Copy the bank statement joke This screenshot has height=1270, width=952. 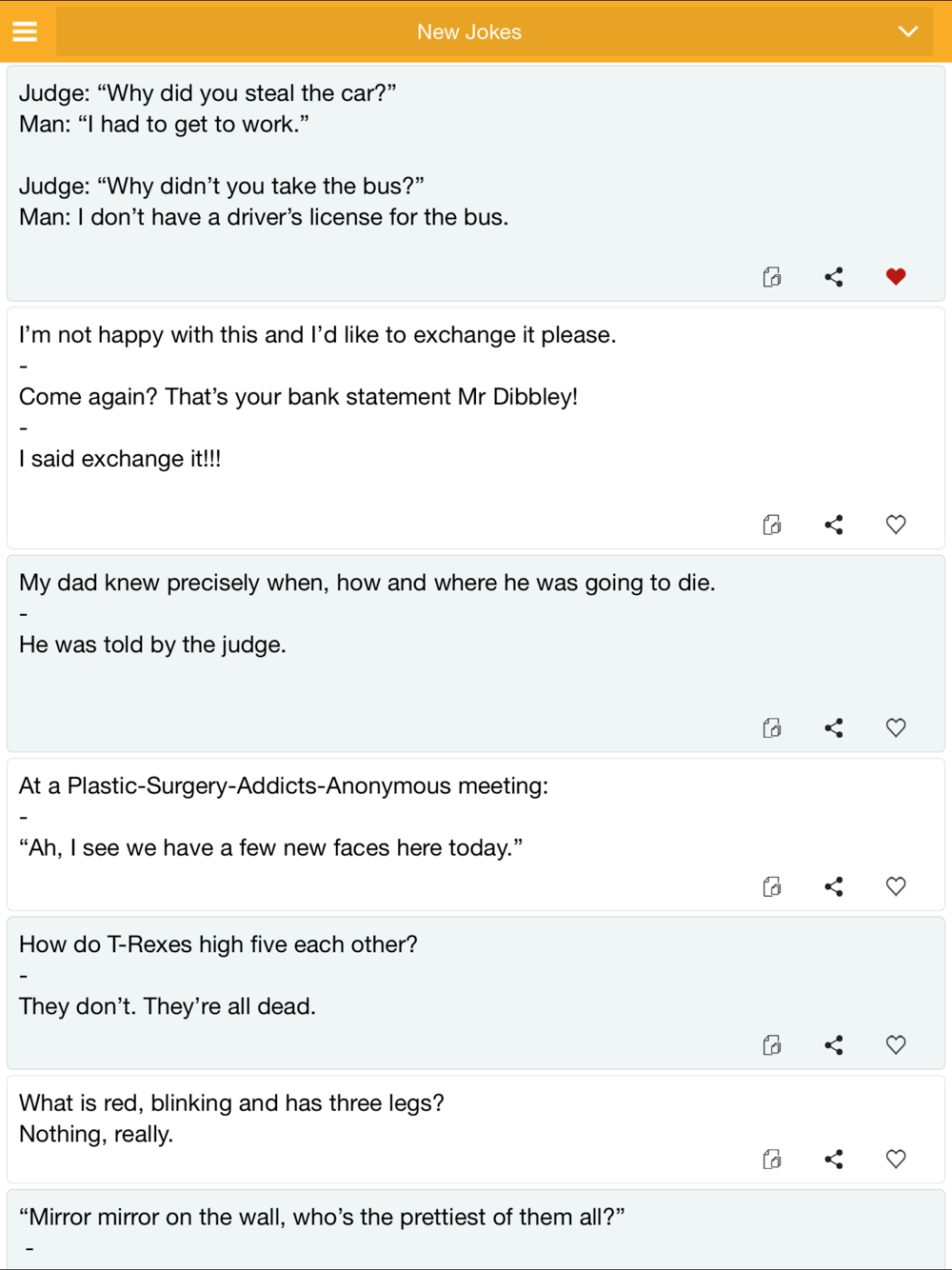(x=772, y=525)
